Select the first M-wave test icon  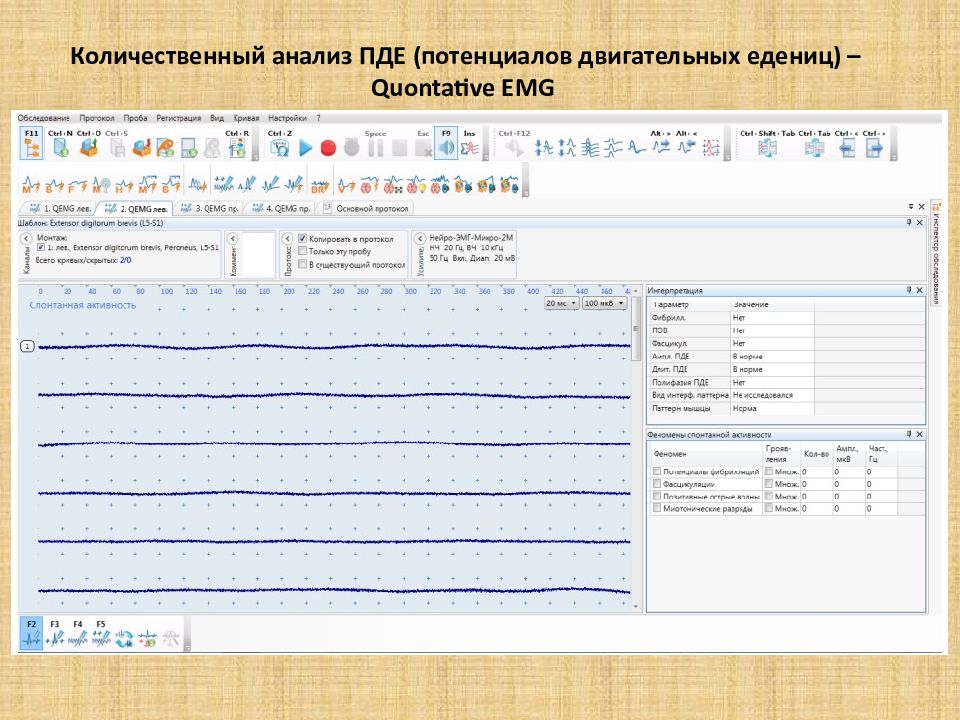(x=31, y=184)
